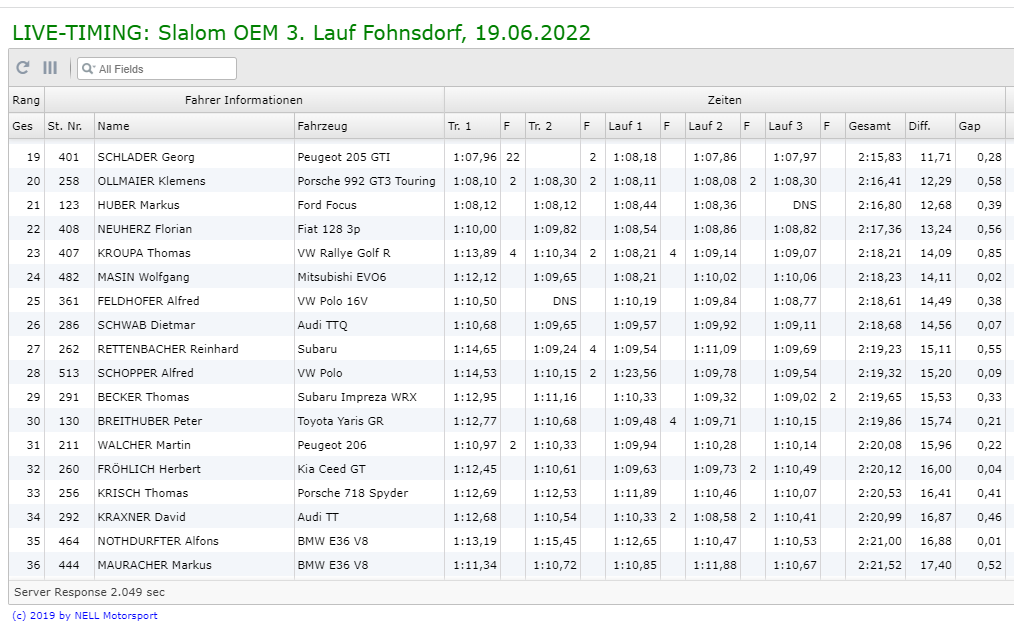
Task: Click the Zeiten group header
Action: [x=724, y=100]
